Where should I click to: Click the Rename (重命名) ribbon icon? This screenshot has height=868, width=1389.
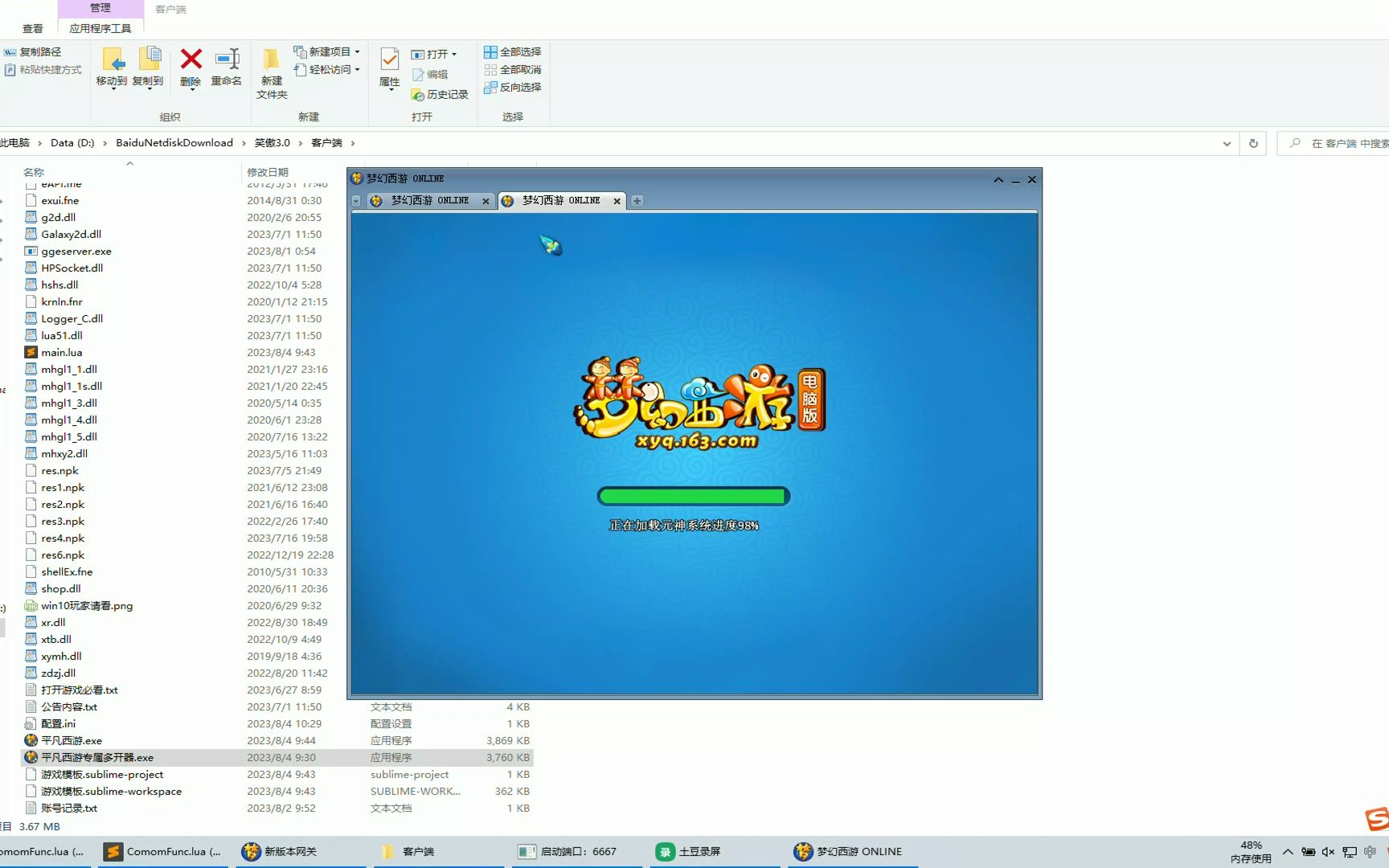(x=227, y=59)
